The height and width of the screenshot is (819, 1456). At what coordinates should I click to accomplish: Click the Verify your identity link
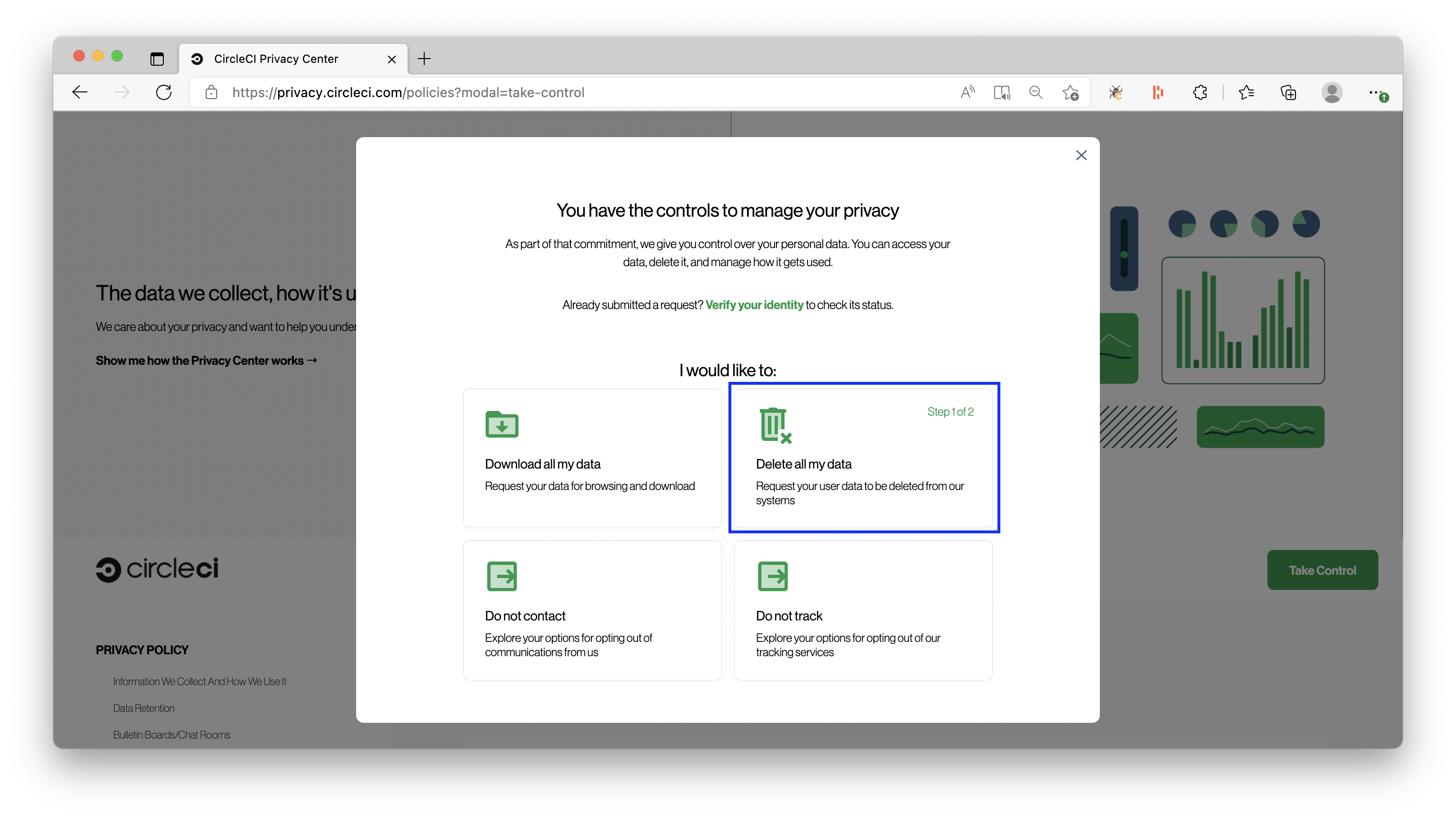click(754, 304)
